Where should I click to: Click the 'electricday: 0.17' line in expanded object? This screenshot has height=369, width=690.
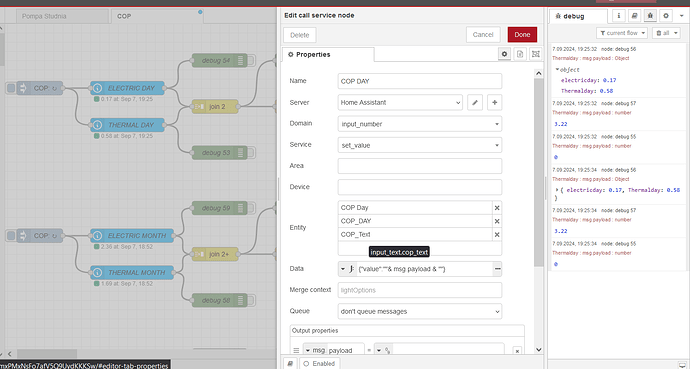(588, 80)
